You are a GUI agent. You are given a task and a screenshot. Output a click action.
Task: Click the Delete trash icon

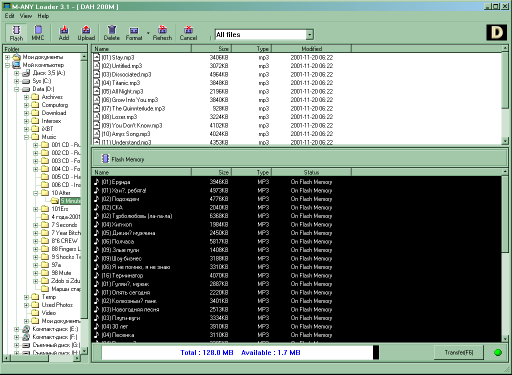[x=112, y=33]
